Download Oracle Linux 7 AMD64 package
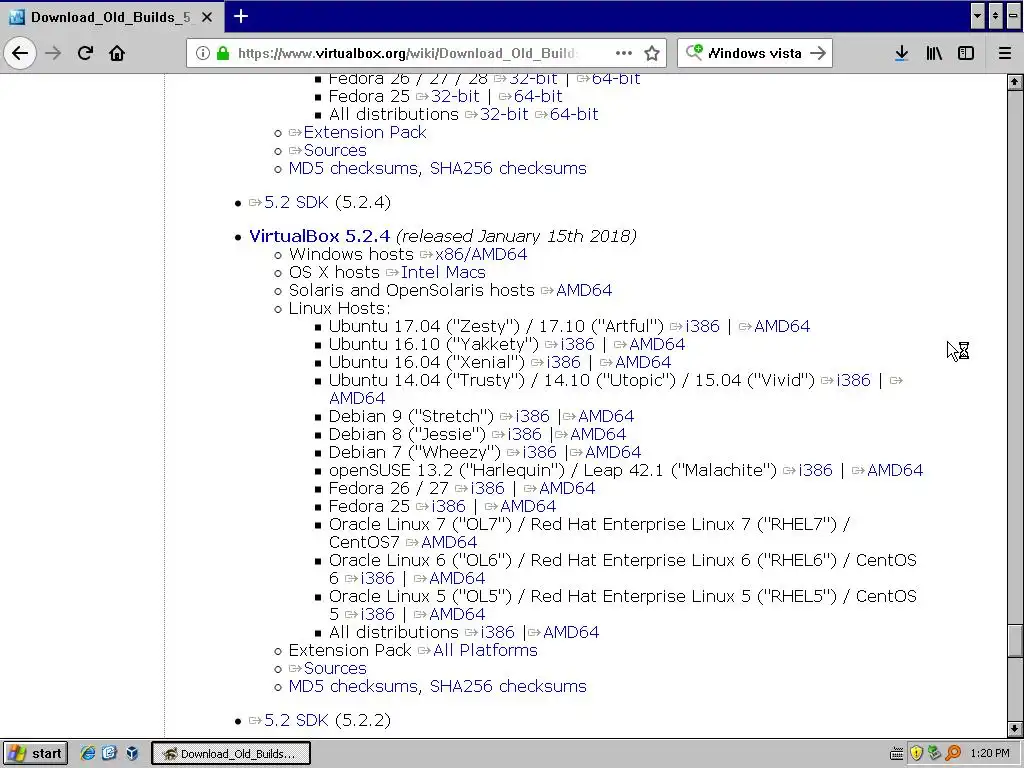The height and width of the screenshot is (768, 1024). [x=449, y=542]
